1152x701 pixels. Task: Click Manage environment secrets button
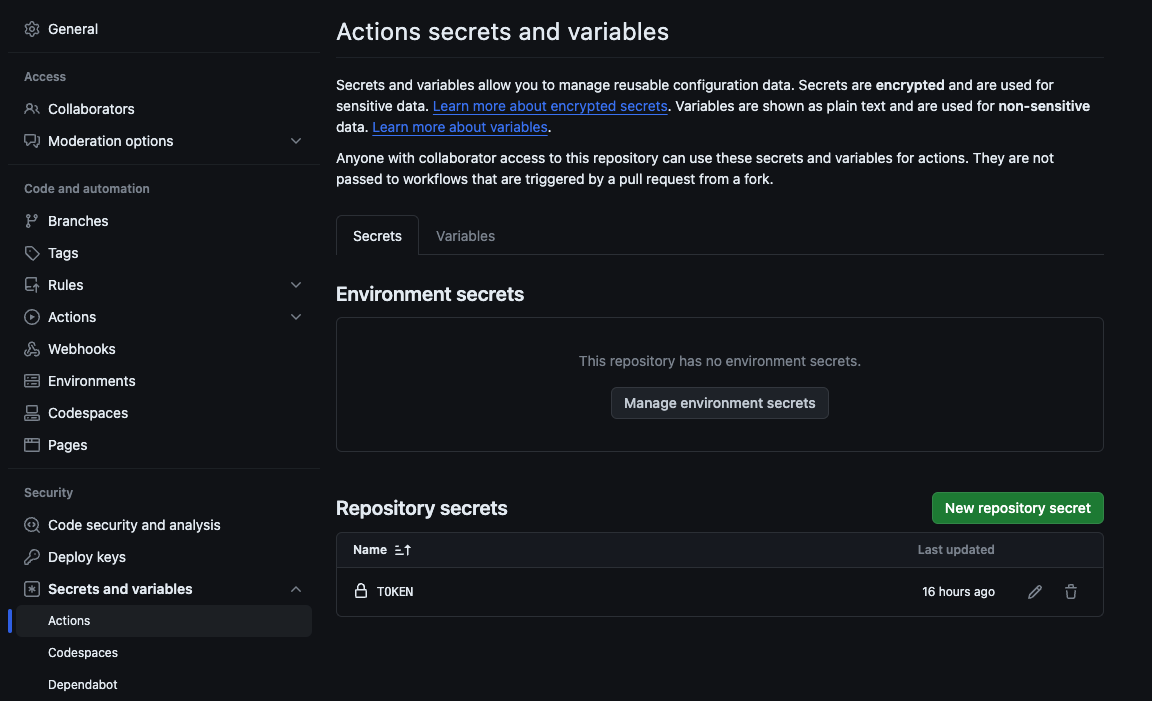719,403
